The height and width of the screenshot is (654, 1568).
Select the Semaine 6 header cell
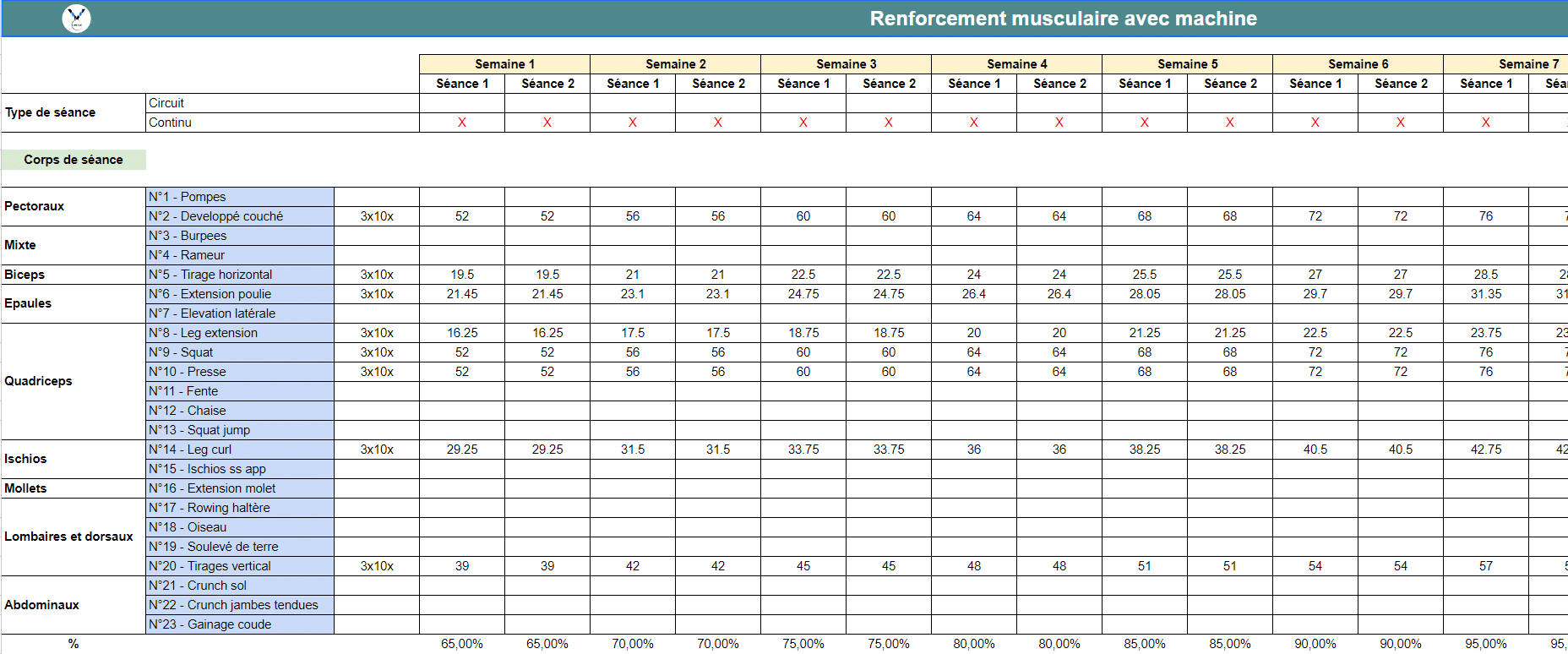coord(1358,64)
